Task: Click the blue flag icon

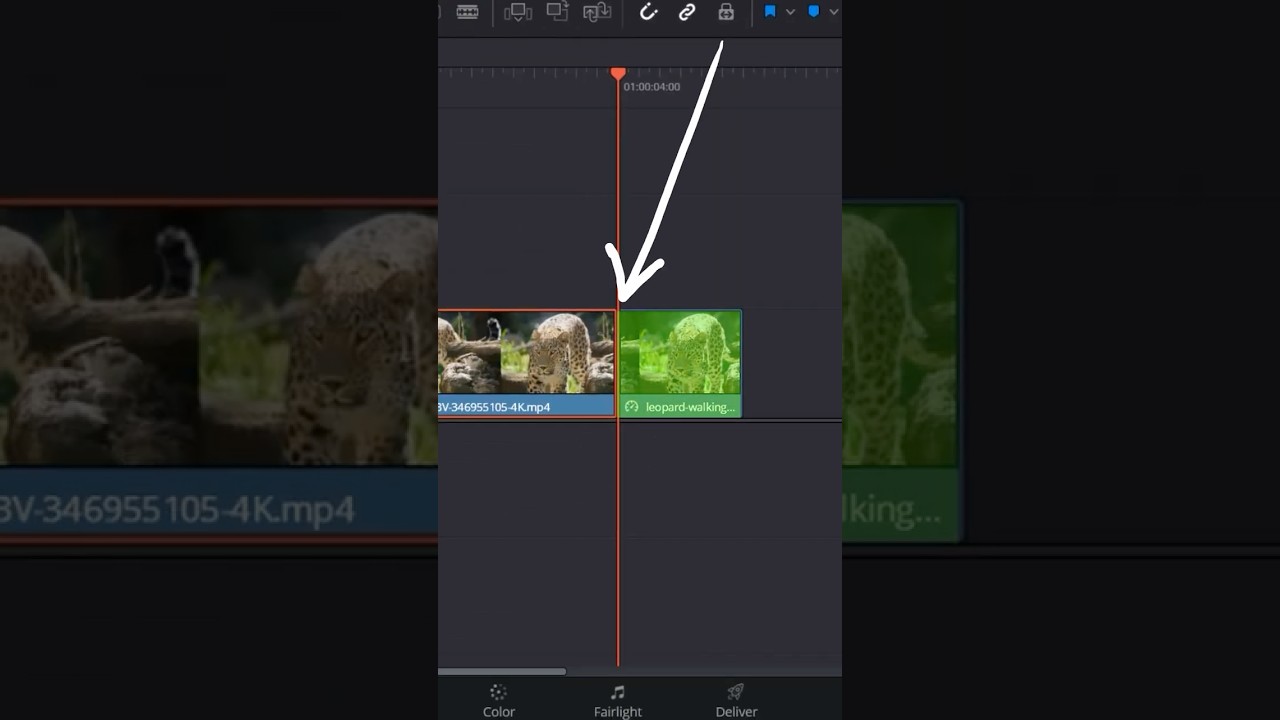Action: 770,12
